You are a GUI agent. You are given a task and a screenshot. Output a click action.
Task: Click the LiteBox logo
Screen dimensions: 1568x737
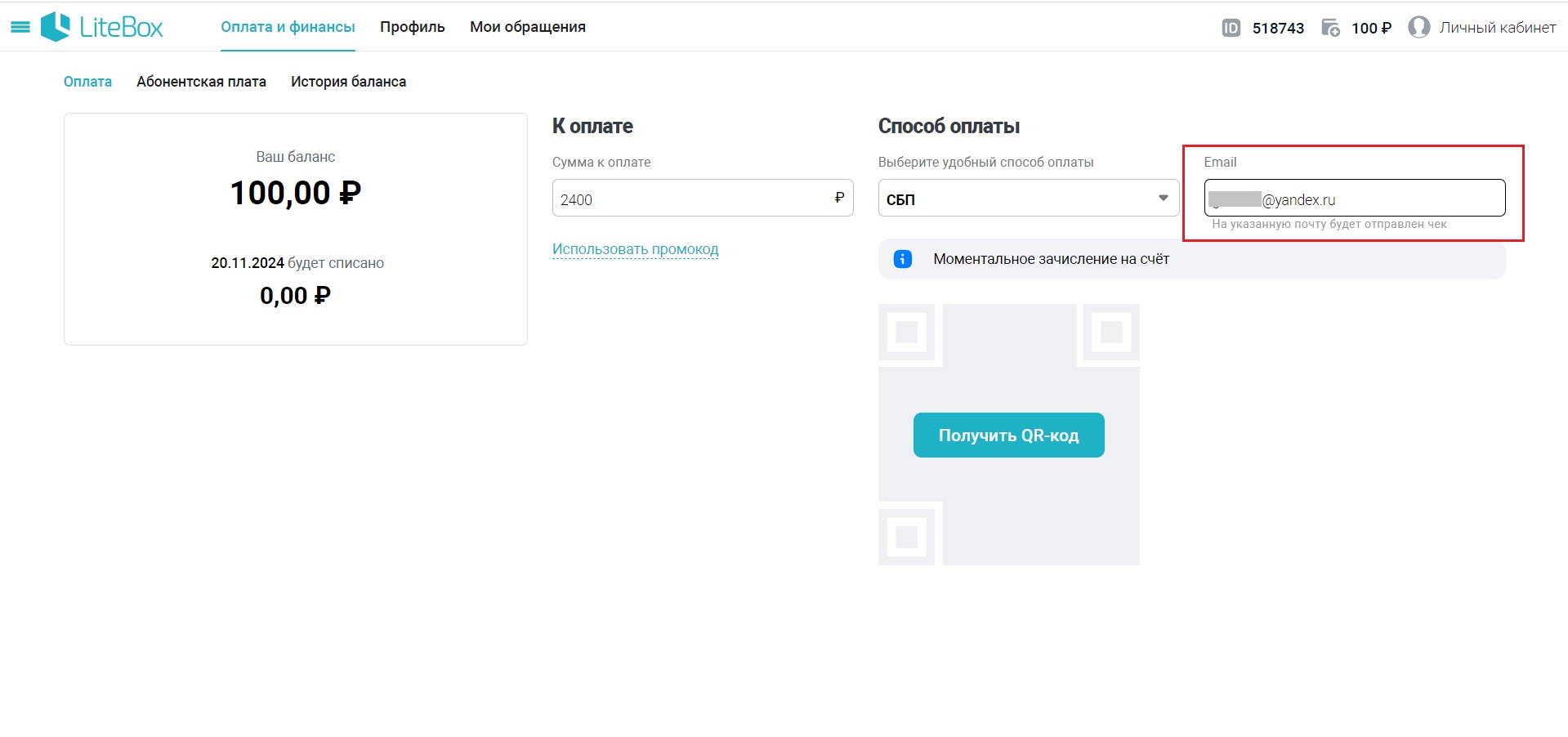(102, 27)
